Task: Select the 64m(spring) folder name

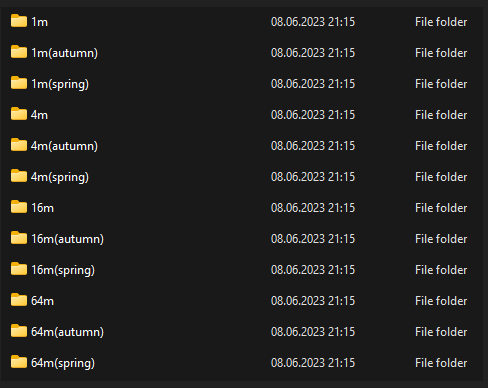Action: [x=63, y=363]
